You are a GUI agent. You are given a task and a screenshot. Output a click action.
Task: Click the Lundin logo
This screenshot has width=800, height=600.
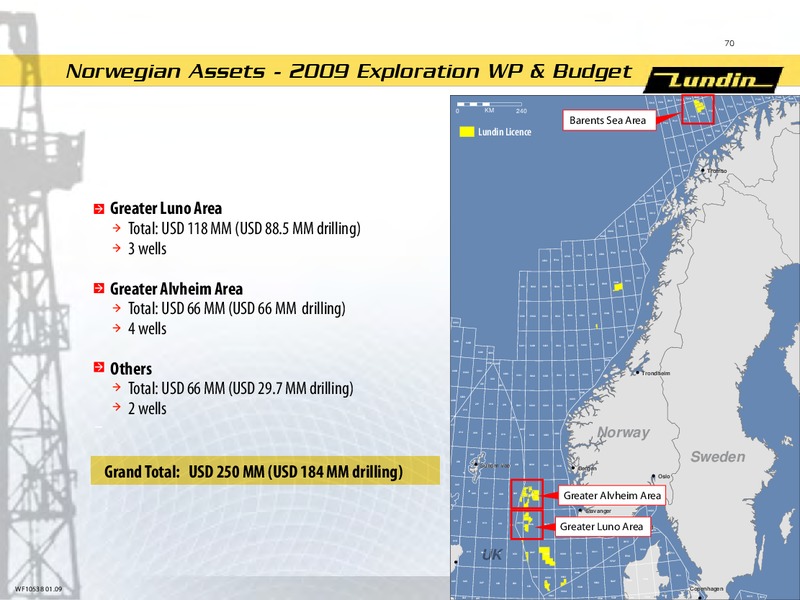coord(713,80)
